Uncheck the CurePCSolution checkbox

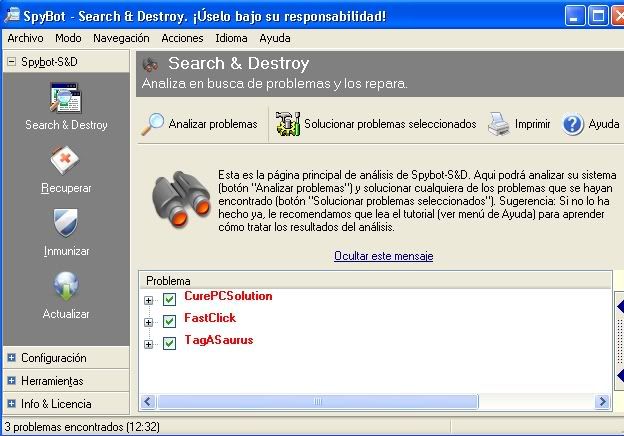(x=170, y=299)
